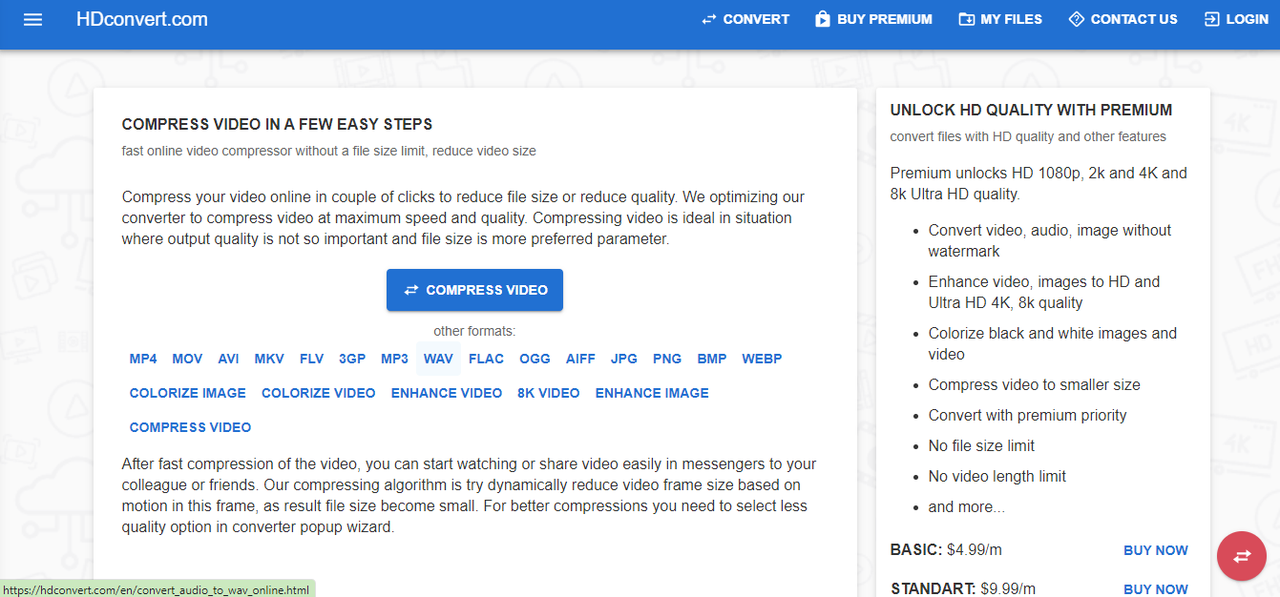
Task: Select the WAV format link
Action: pyautogui.click(x=438, y=359)
